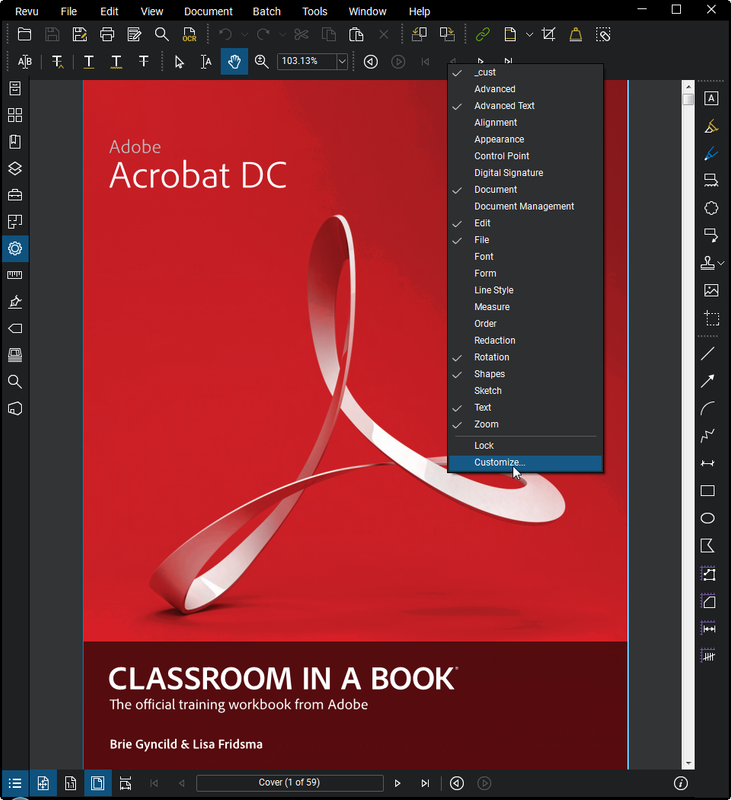Disable the Rotation toolbar
This screenshot has height=800, width=731.
coord(525,357)
